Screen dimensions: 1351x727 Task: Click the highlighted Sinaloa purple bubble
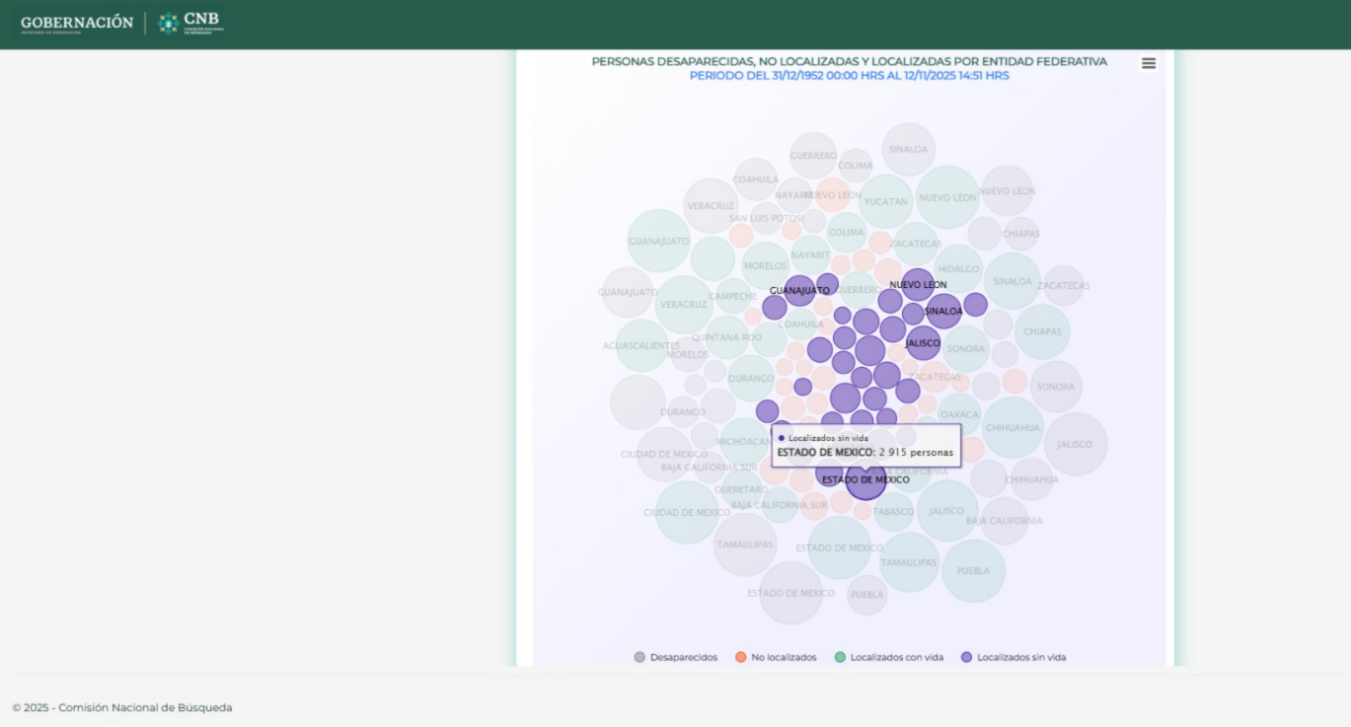click(x=943, y=311)
